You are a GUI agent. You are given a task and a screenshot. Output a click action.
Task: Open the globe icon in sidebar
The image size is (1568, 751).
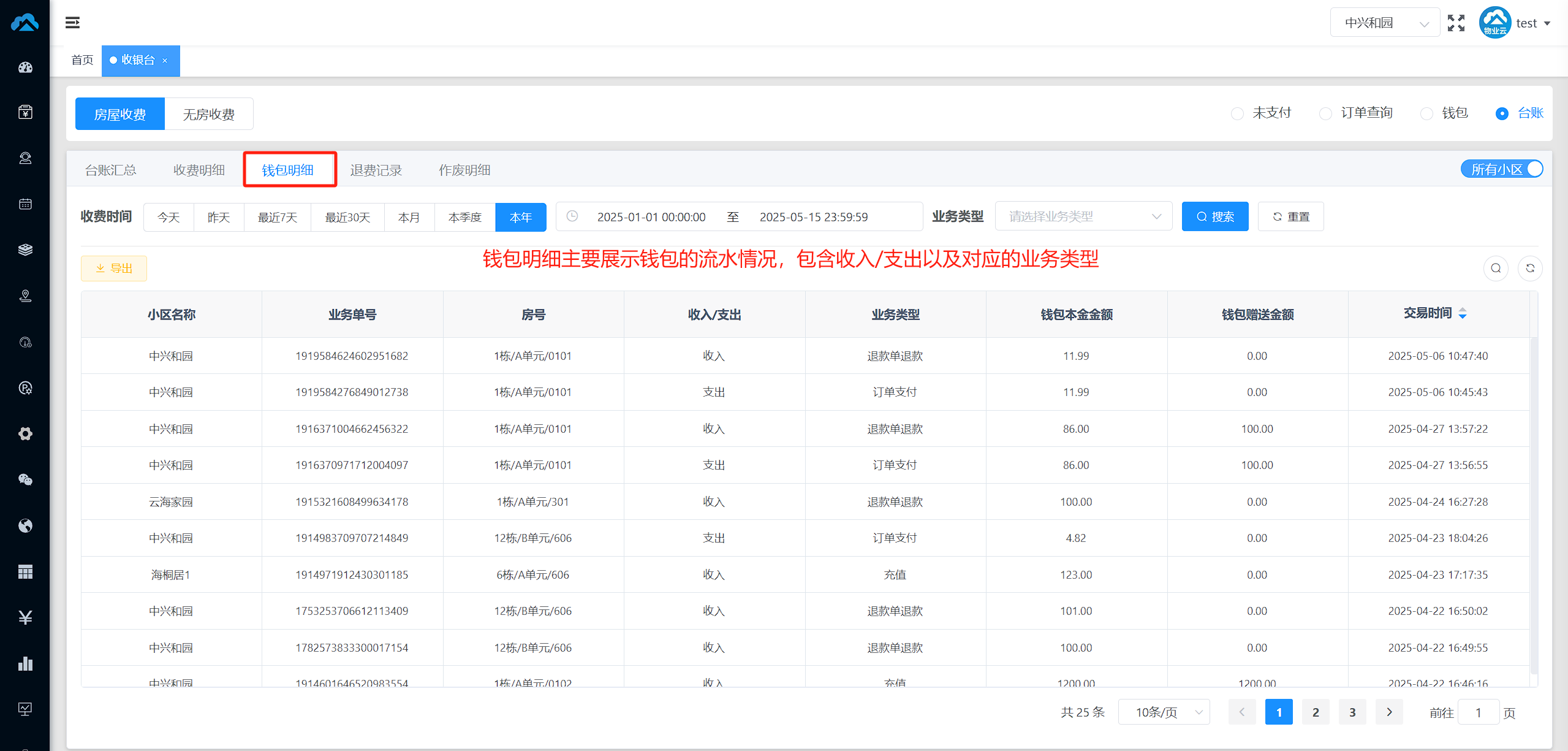tap(25, 525)
